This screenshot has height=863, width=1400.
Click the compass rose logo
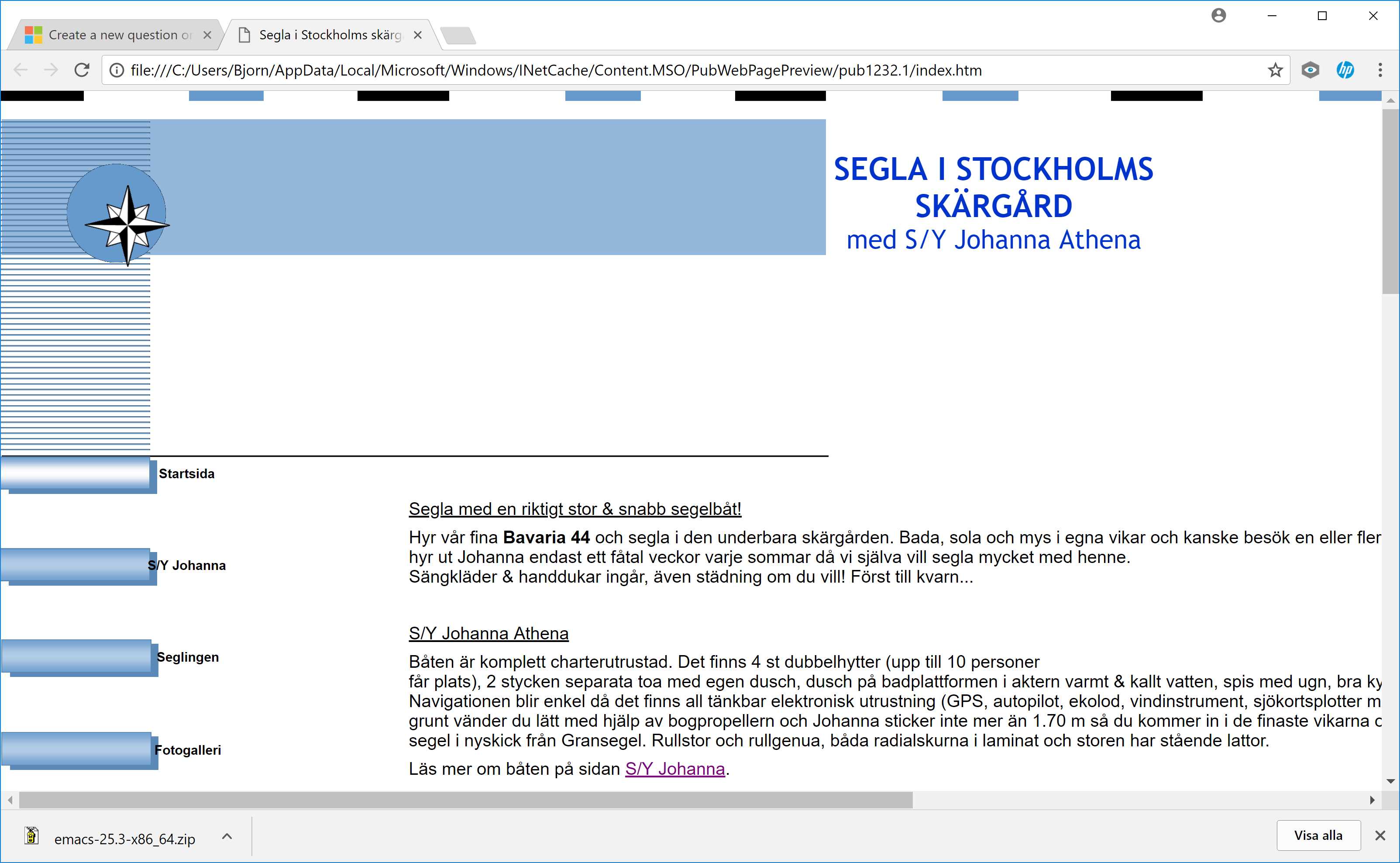click(x=127, y=225)
